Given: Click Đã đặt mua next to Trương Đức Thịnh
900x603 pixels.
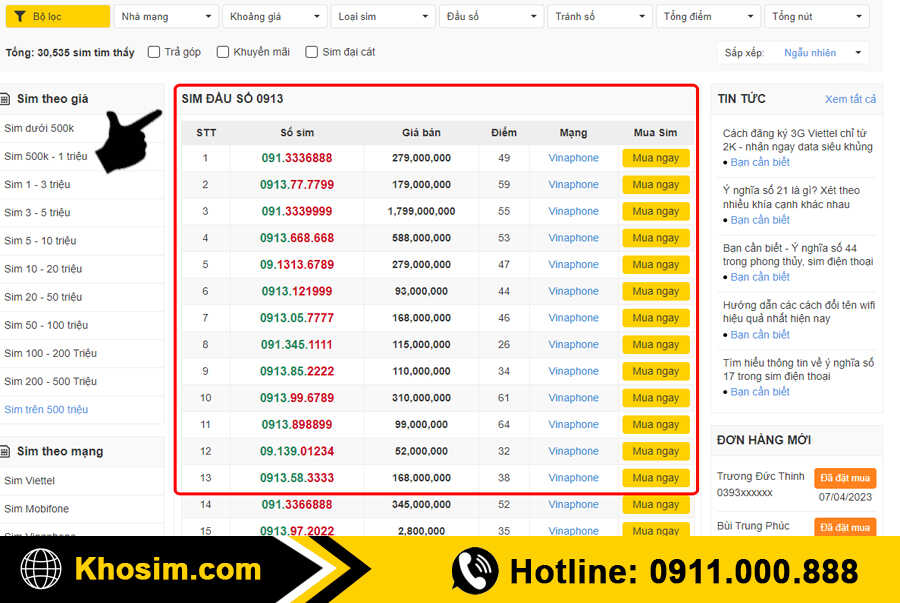Looking at the screenshot, I should pyautogui.click(x=845, y=477).
